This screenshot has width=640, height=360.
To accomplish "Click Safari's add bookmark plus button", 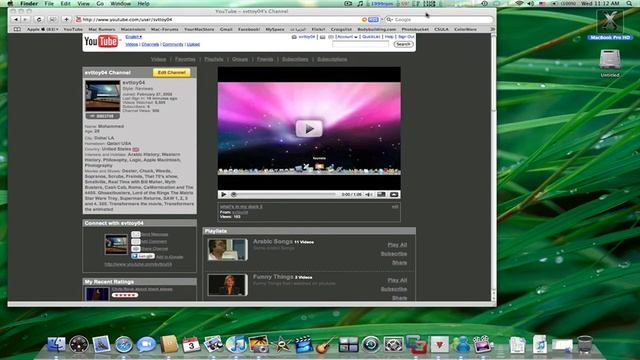I will [x=66, y=20].
